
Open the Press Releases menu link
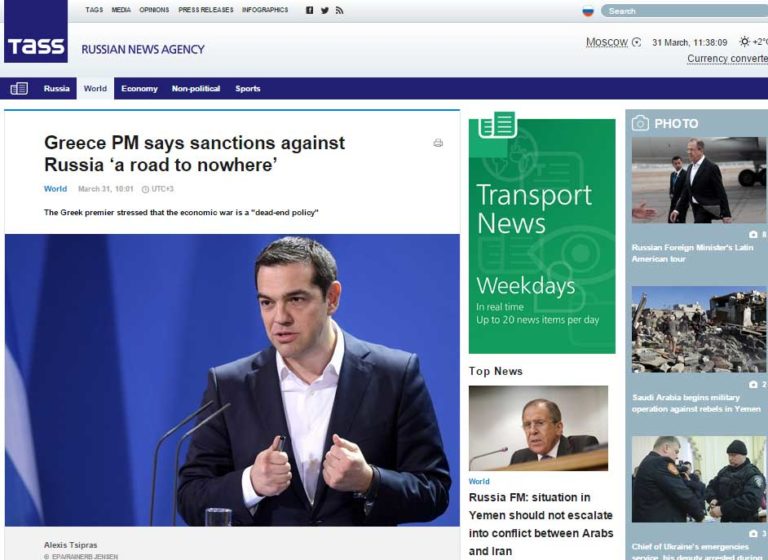click(206, 10)
